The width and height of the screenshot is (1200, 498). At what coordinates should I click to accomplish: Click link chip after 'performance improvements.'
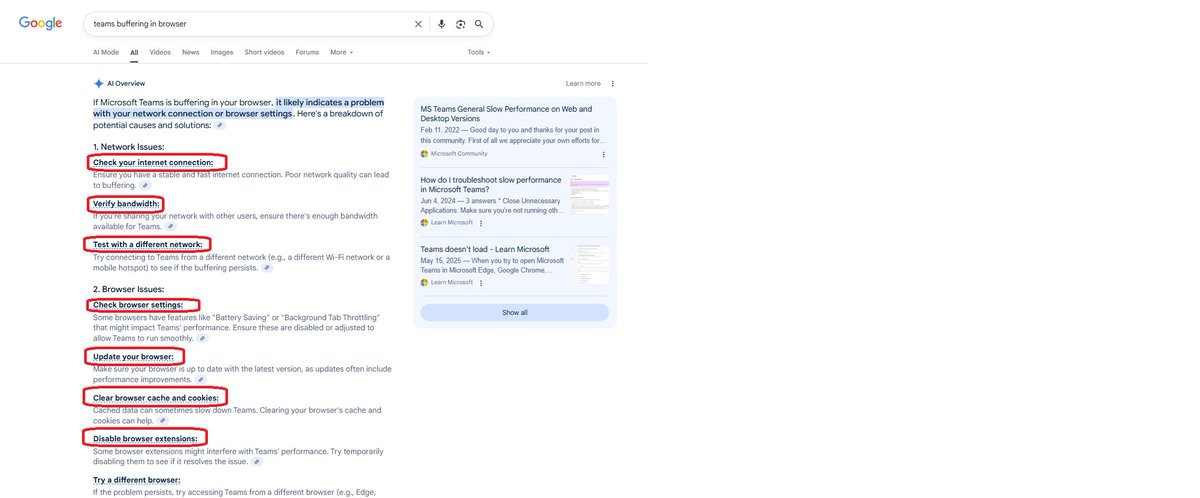[200, 380]
